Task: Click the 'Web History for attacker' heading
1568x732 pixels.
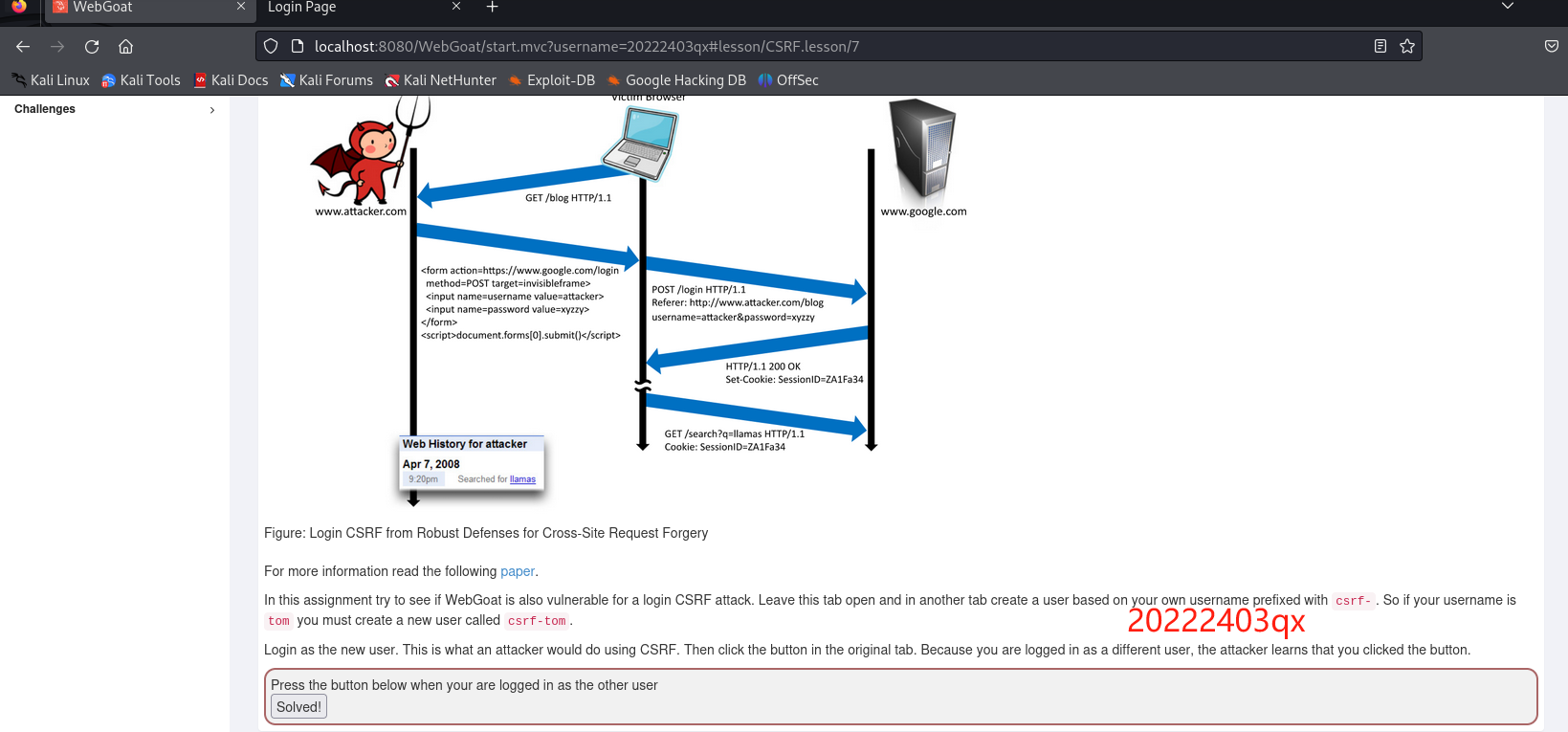Action: 465,444
